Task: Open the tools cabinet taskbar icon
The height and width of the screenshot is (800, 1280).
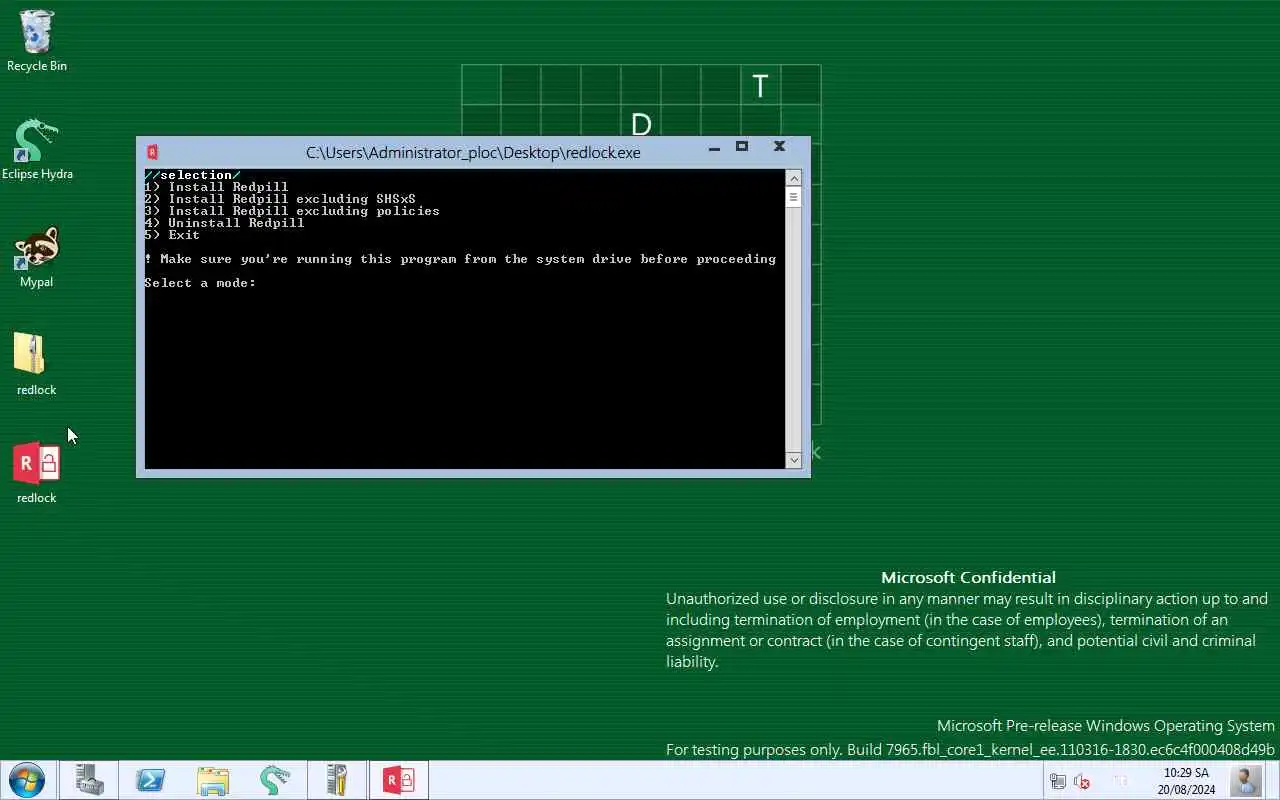Action: click(337, 780)
